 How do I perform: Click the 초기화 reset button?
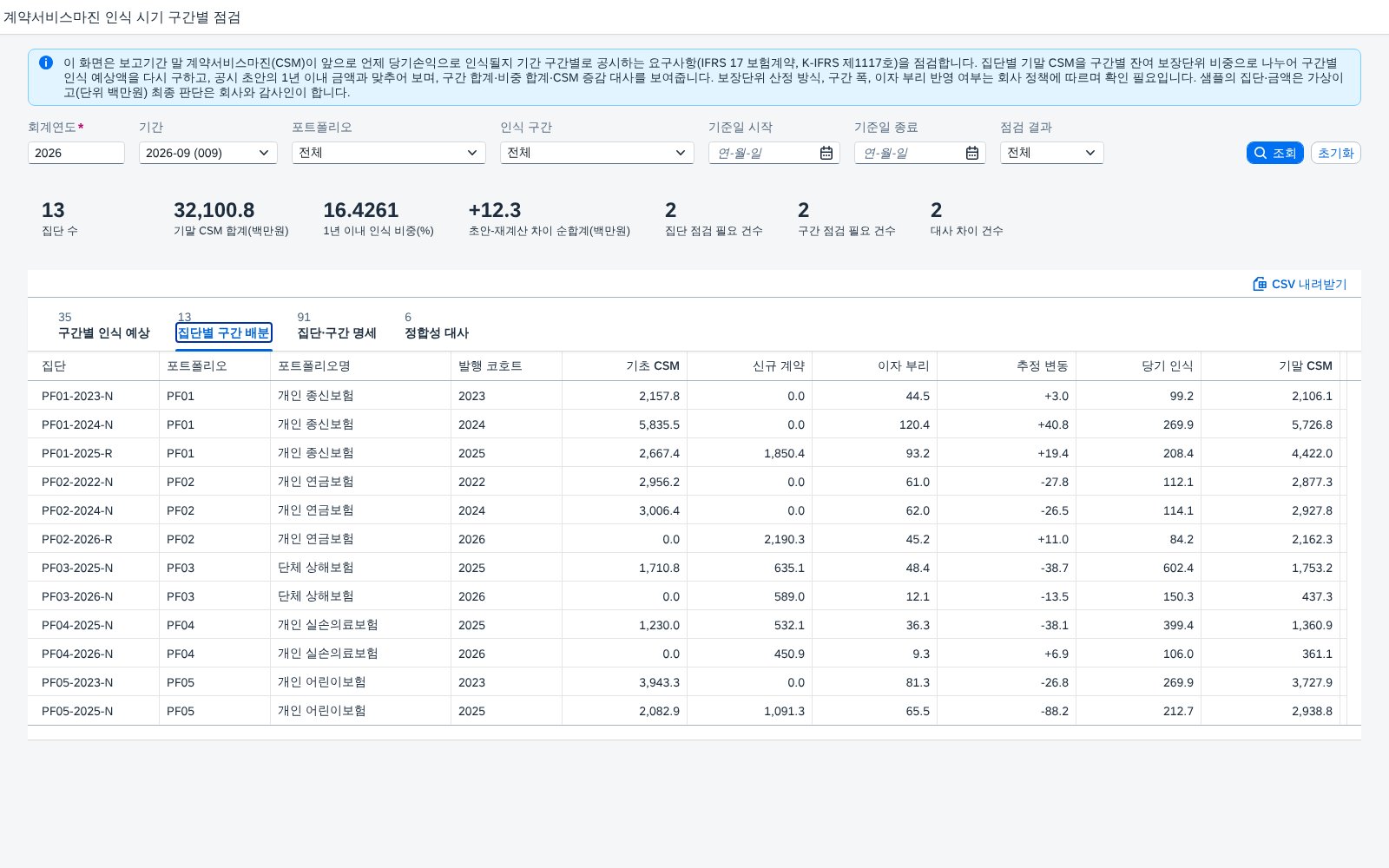(1335, 153)
